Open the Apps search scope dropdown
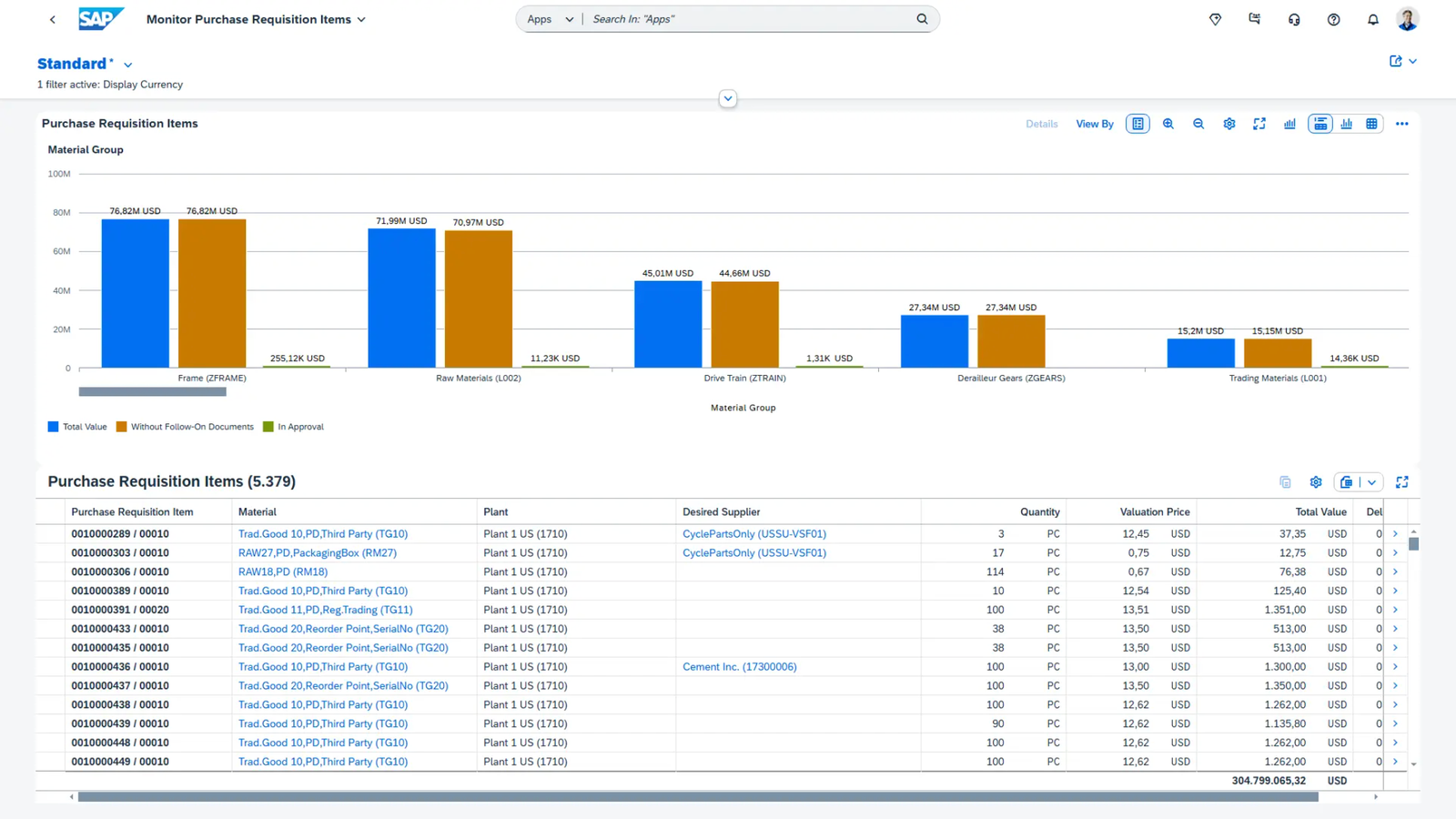 click(550, 19)
